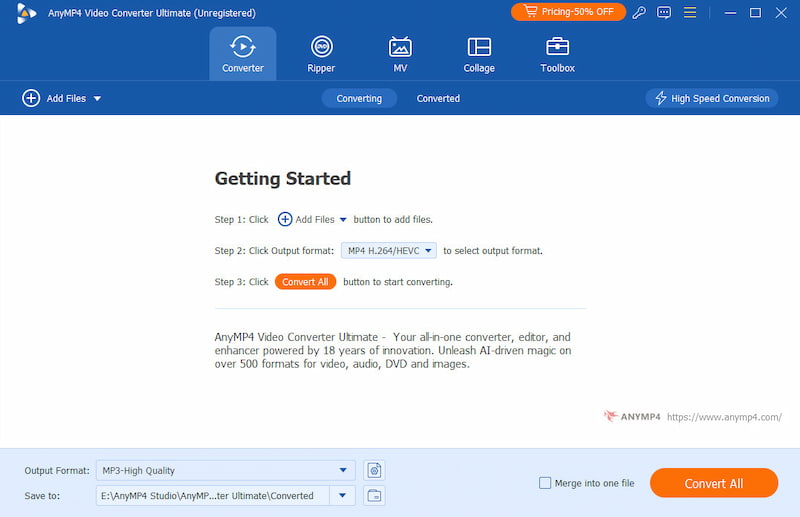Click the register key icon
Image resolution: width=800 pixels, height=517 pixels.
[640, 13]
